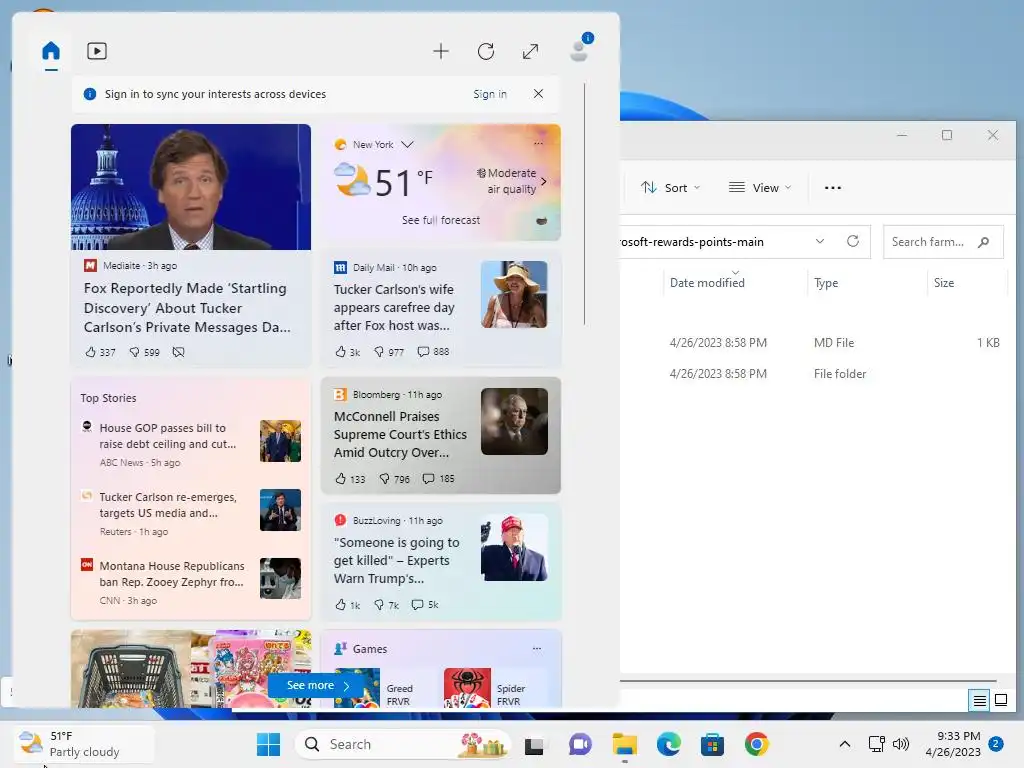Open Microsoft Edge from taskbar
The image size is (1024, 768).
click(669, 744)
